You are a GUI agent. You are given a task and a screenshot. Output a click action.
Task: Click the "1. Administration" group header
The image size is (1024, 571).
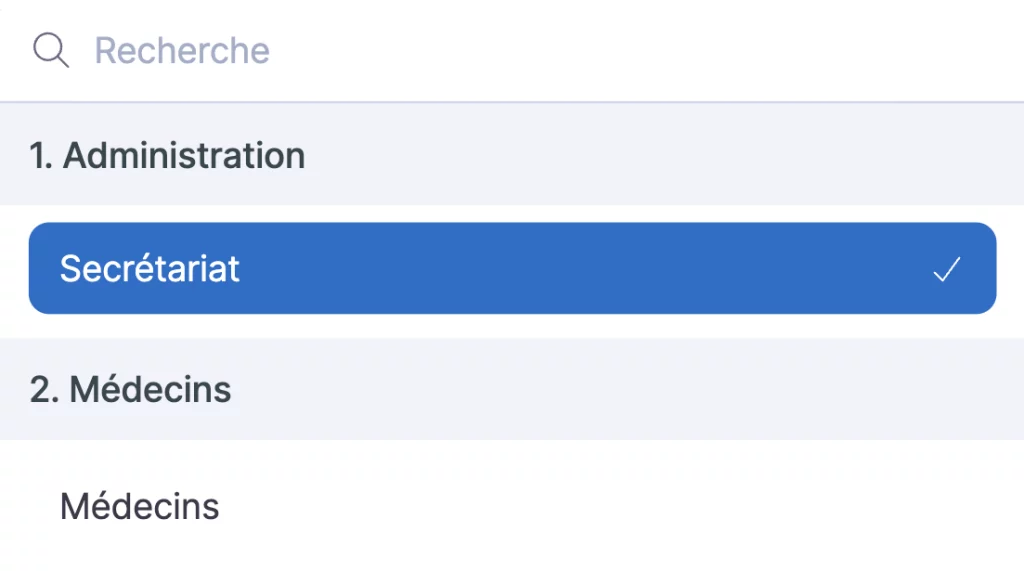click(x=167, y=156)
